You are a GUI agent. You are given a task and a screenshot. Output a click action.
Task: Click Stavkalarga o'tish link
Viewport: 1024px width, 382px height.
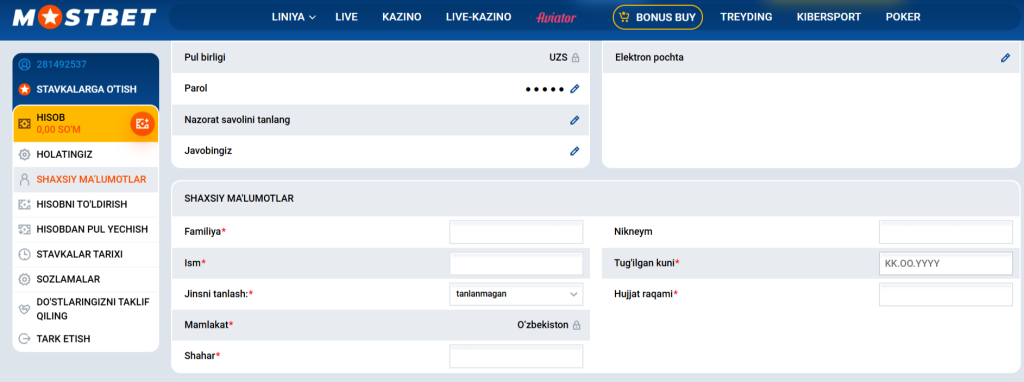tap(86, 89)
